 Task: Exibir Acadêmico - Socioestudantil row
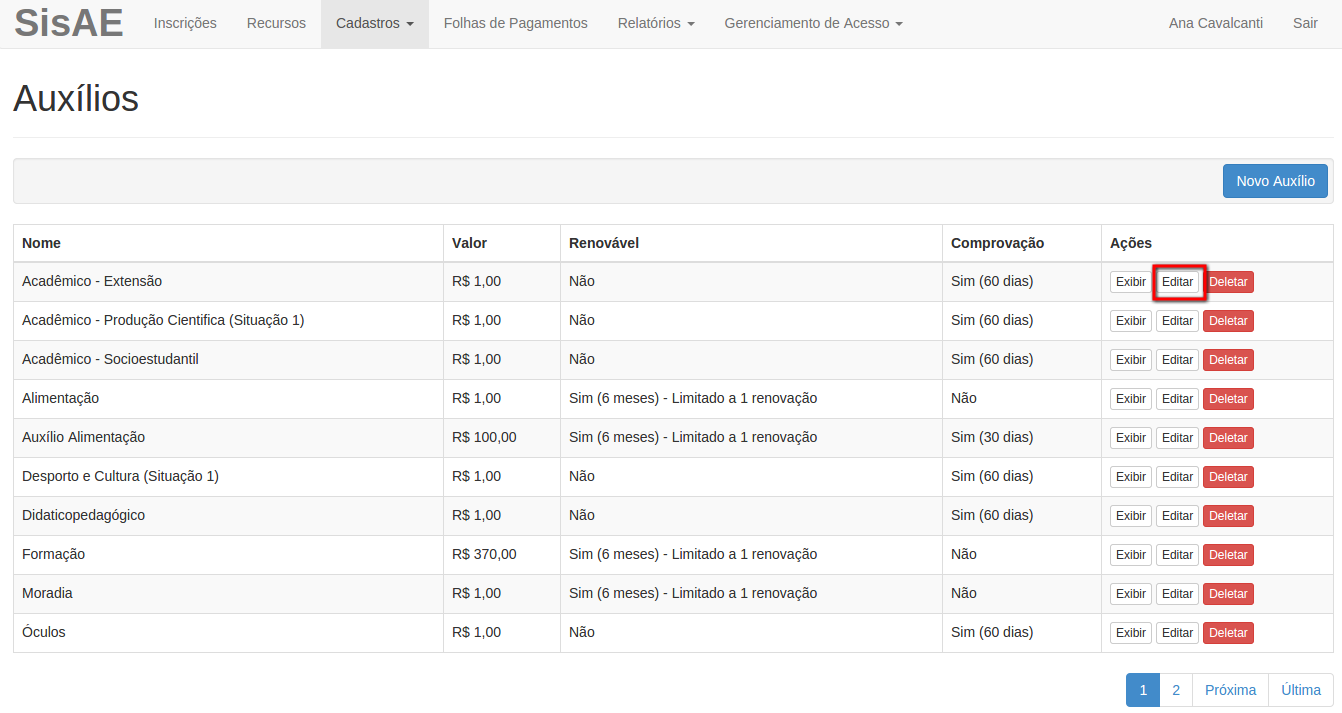tap(1131, 360)
